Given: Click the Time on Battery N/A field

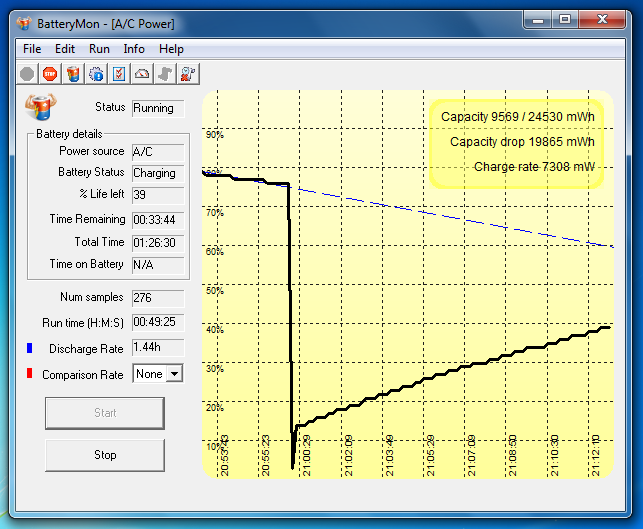Looking at the screenshot, I should point(158,265).
